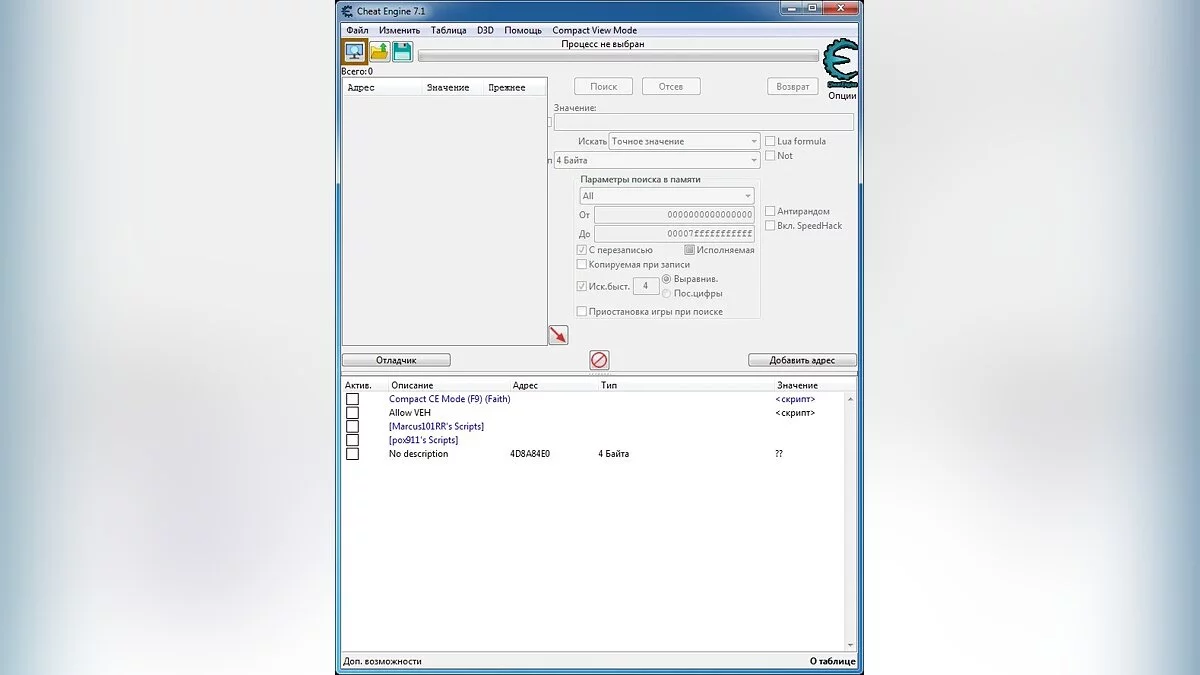This screenshot has height=675, width=1200.
Task: Select the Пос.цифры radio button
Action: click(x=666, y=293)
